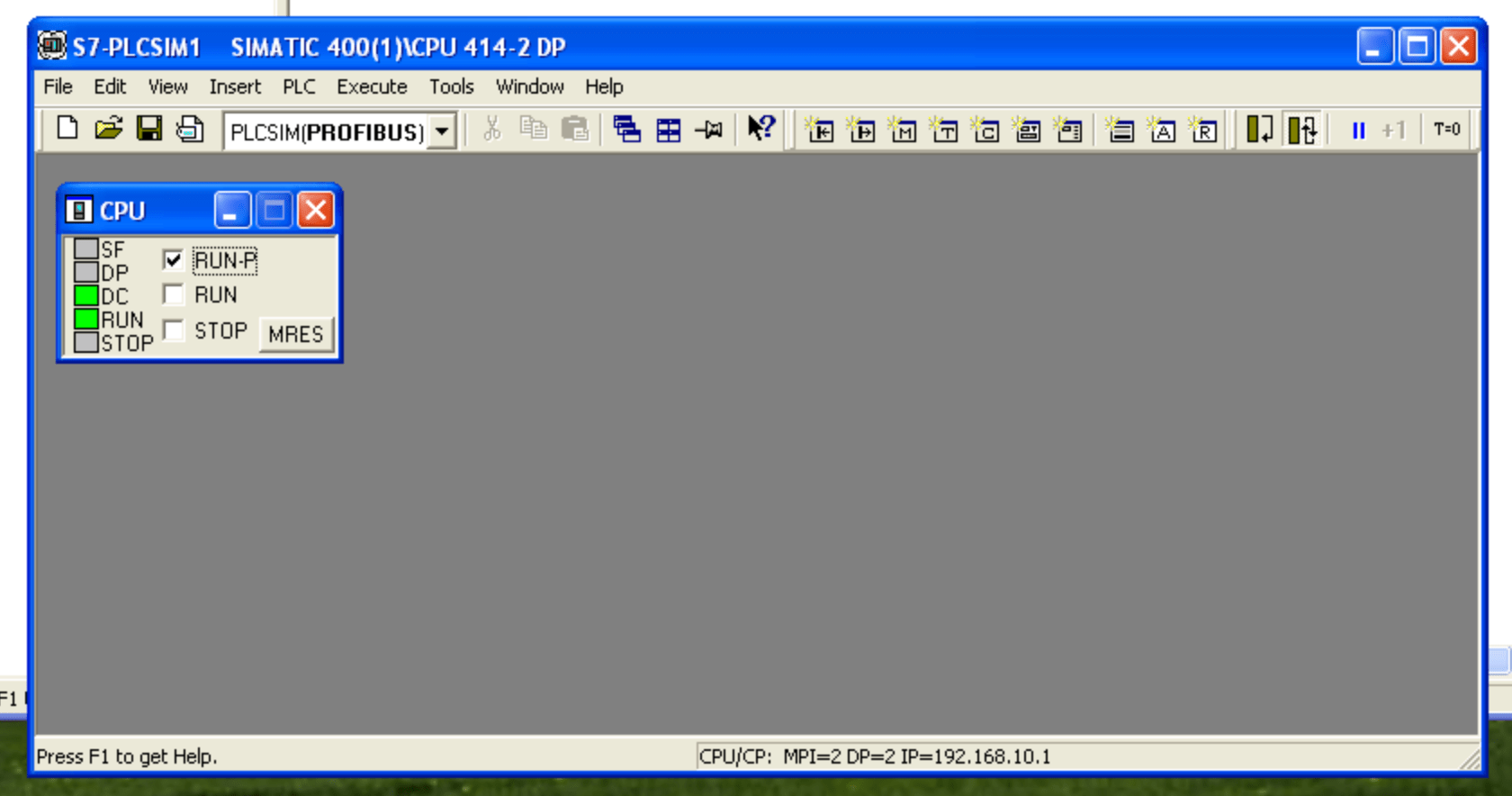Check the RUN mode checkbox
The width and height of the screenshot is (1512, 796).
(174, 294)
